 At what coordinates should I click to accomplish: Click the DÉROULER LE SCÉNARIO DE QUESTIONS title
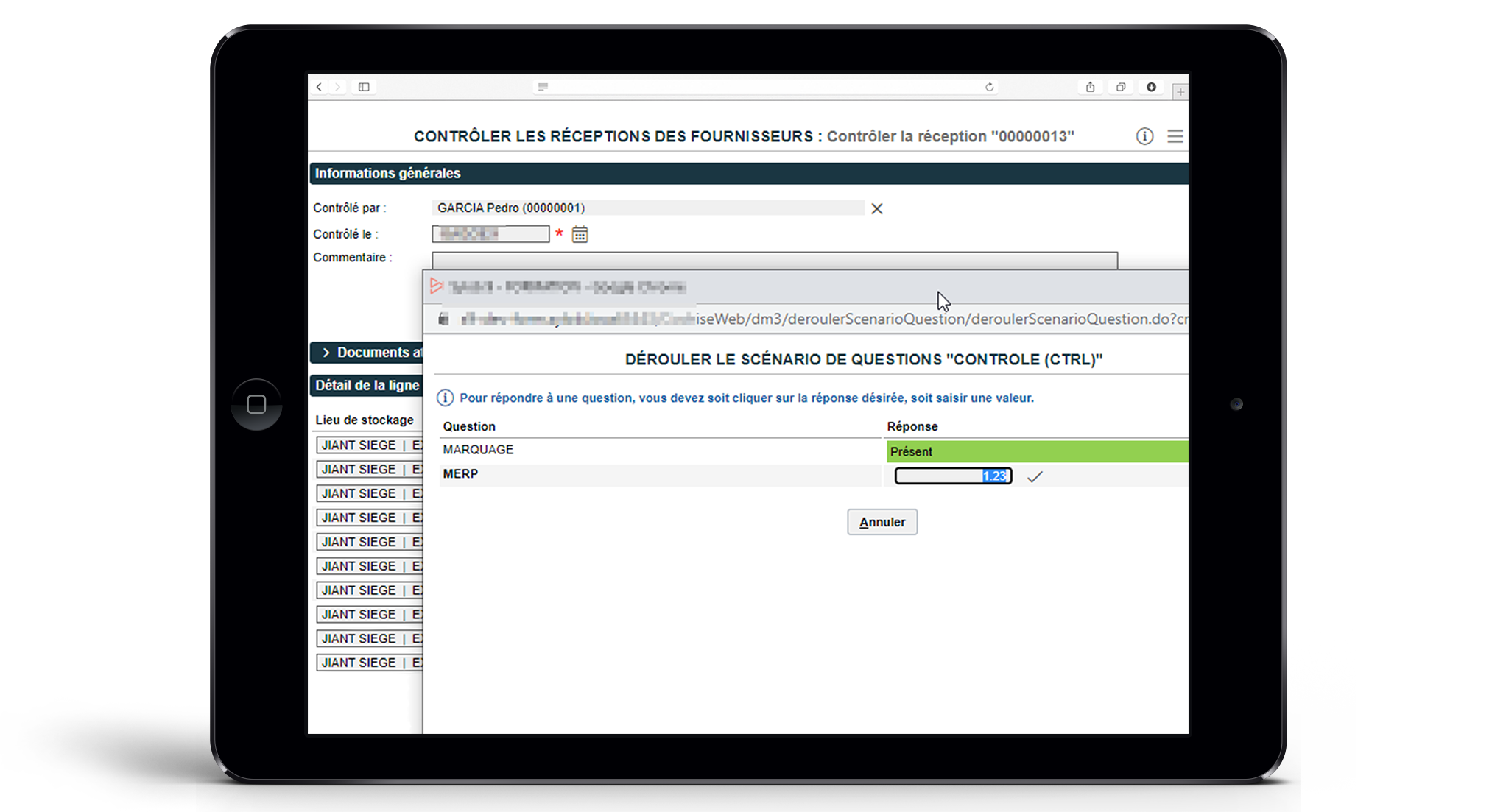864,360
